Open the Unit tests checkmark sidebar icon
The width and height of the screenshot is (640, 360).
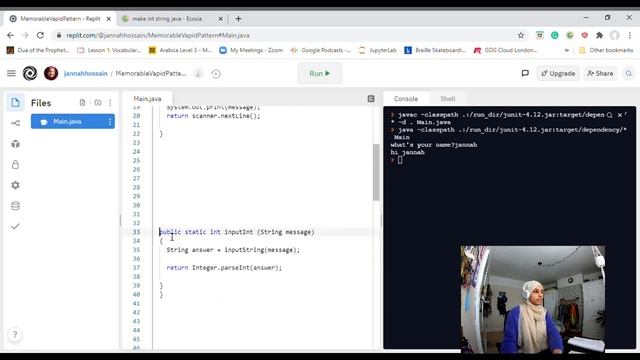pyautogui.click(x=15, y=226)
